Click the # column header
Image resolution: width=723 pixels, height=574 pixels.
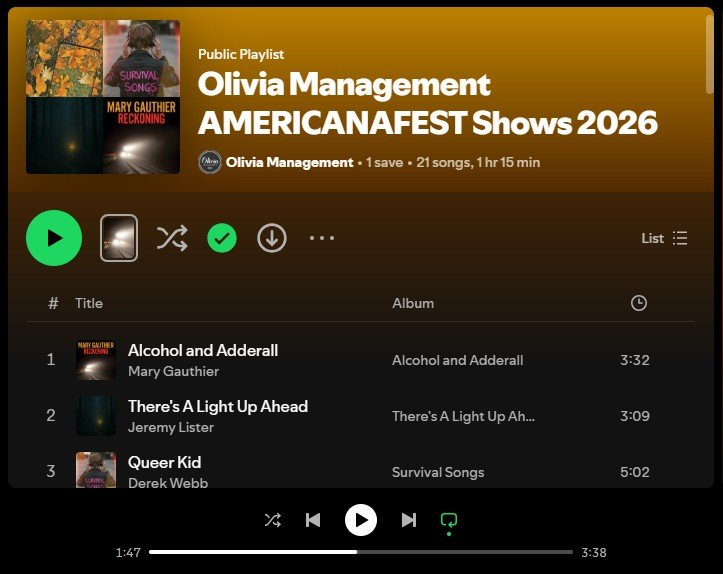click(53, 303)
